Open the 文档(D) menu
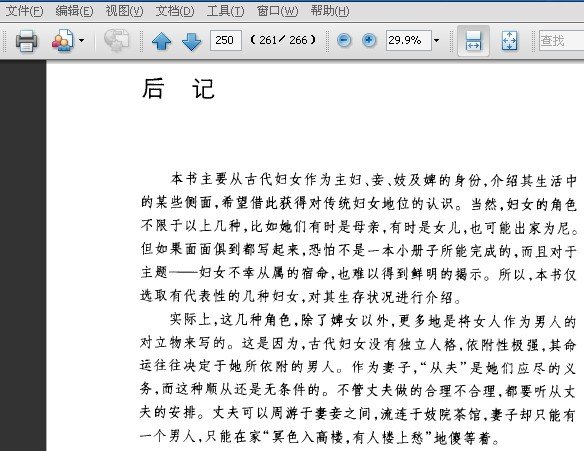The image size is (584, 451). click(x=175, y=11)
